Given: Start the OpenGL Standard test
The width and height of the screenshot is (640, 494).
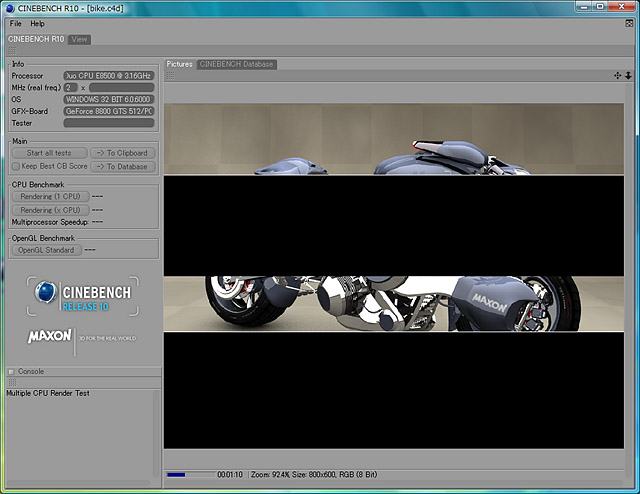Looking at the screenshot, I should click(x=47, y=250).
